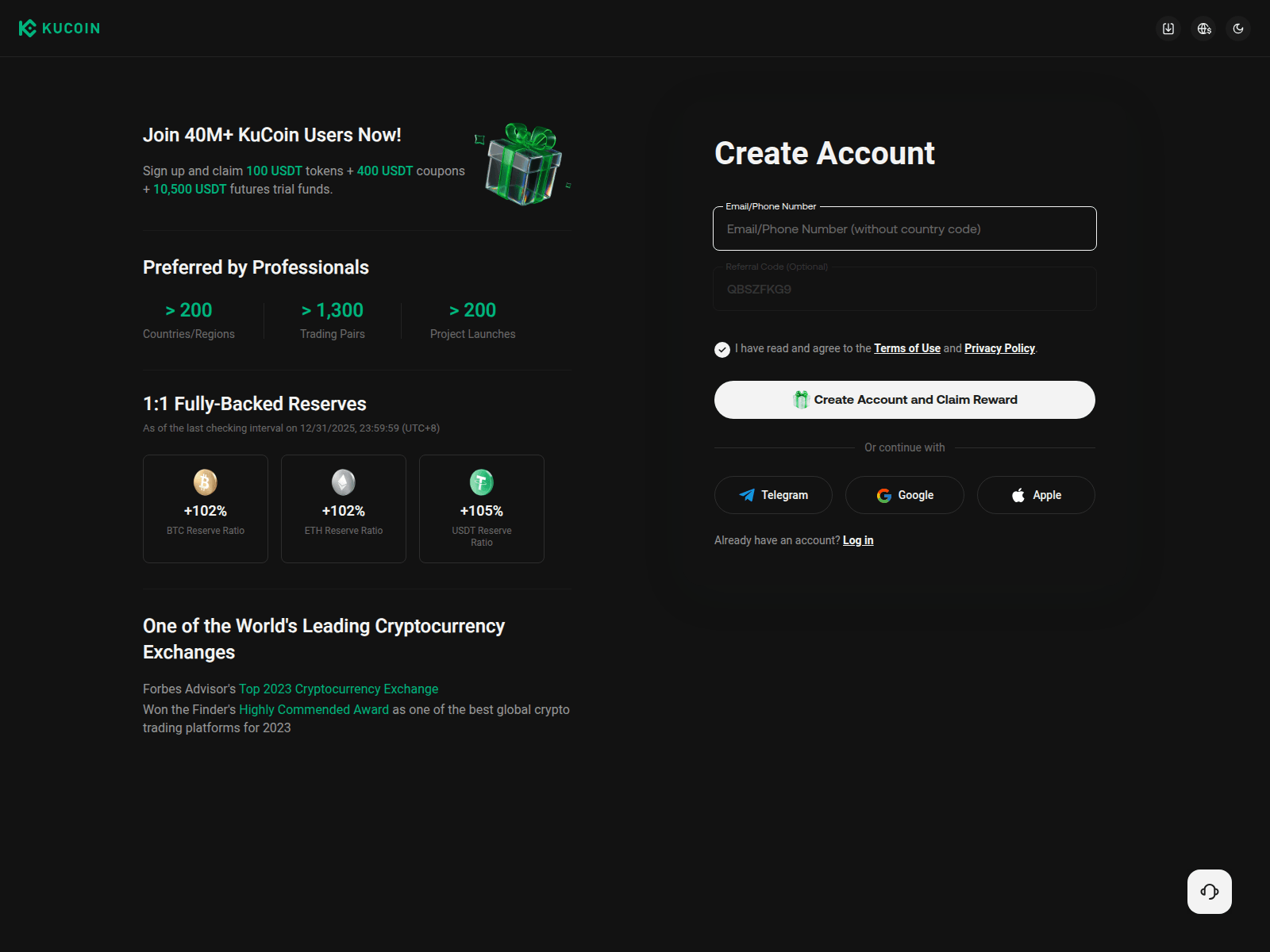Open Highly Commended Award link
The height and width of the screenshot is (952, 1270).
(x=314, y=709)
